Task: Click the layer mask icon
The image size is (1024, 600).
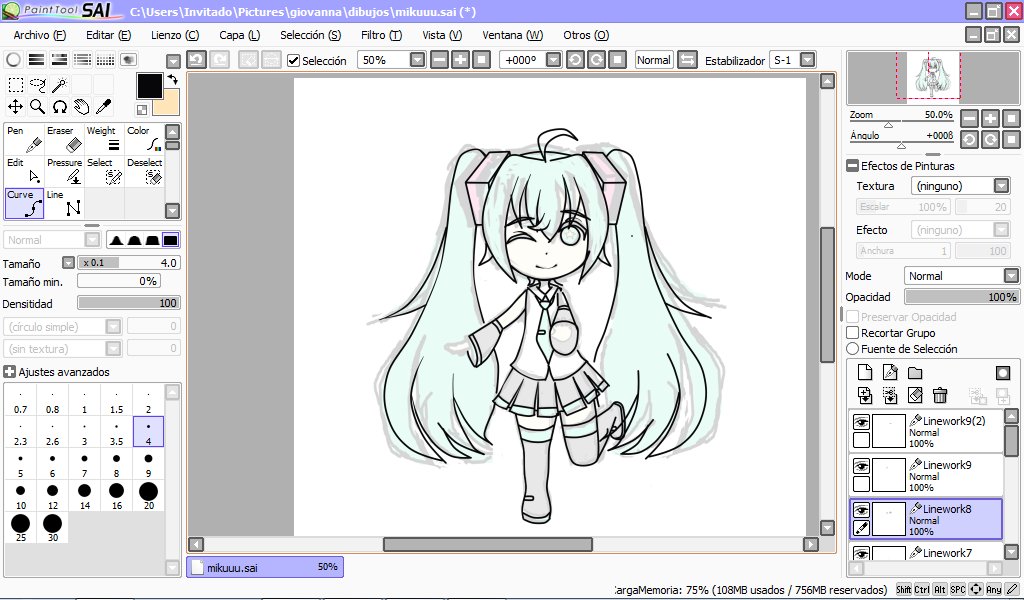Action: pyautogui.click(x=1003, y=373)
